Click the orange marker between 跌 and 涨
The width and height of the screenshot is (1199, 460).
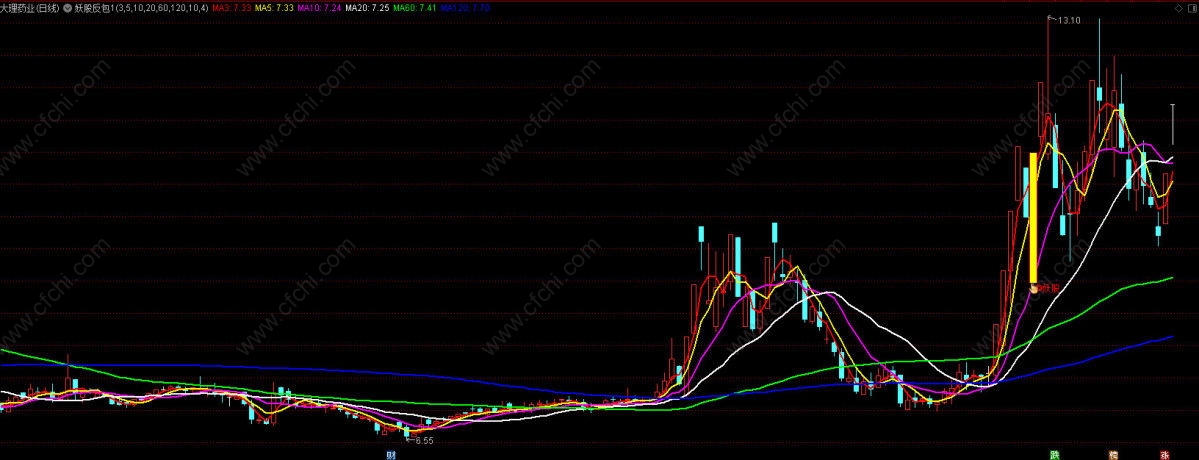click(x=1113, y=455)
